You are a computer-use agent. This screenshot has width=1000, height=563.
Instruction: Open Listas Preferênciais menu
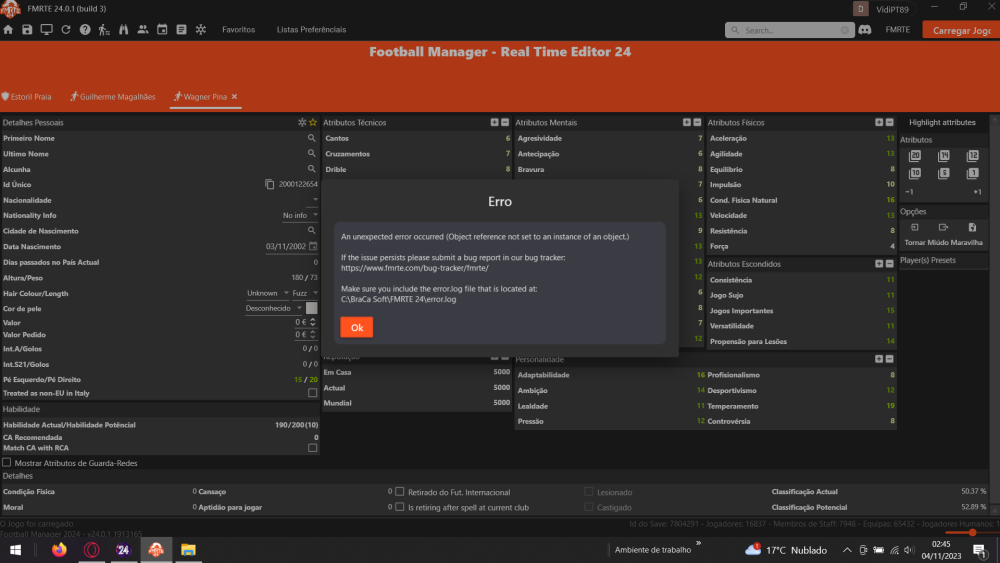[311, 29]
